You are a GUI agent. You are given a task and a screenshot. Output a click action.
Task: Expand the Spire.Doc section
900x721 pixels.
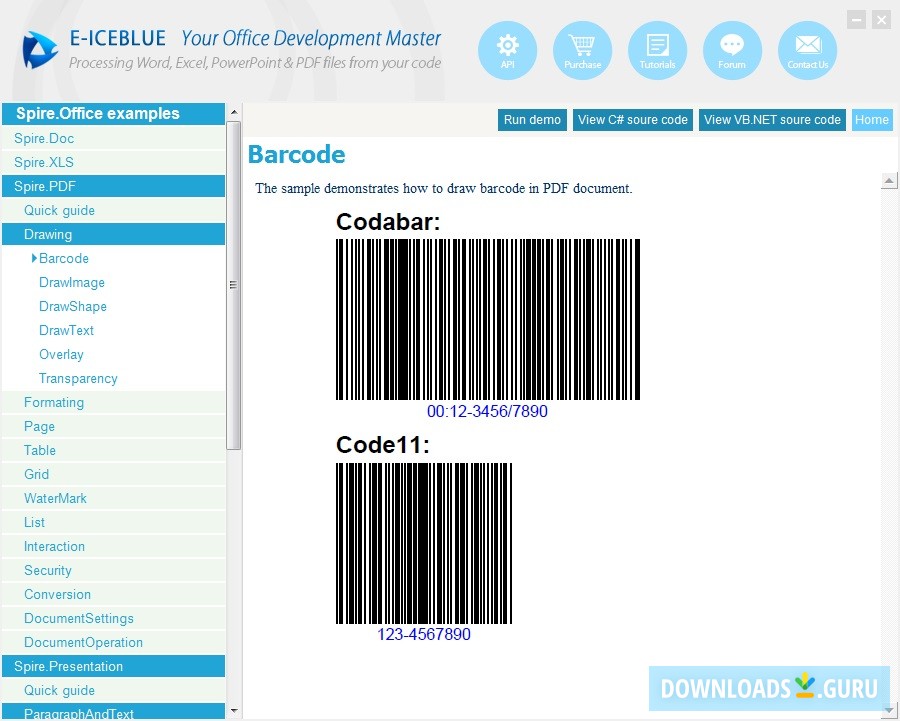tap(114, 138)
